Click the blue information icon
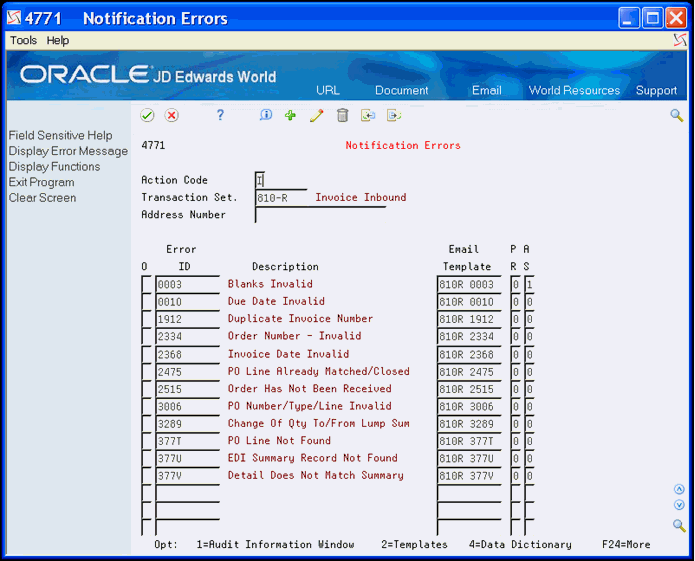 [266, 116]
